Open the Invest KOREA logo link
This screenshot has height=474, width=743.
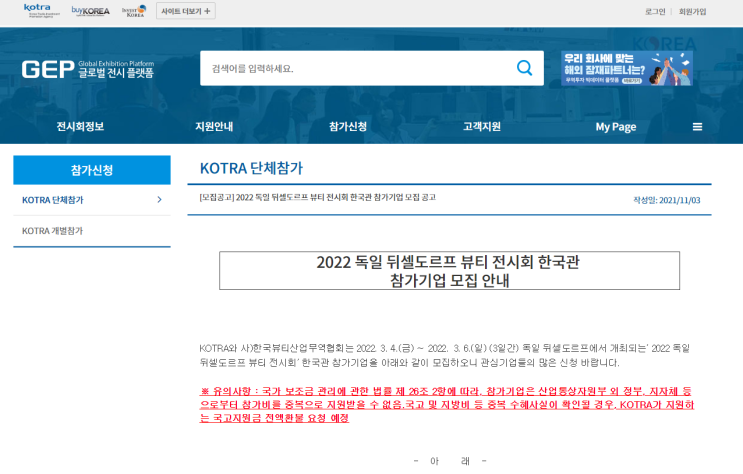click(x=134, y=11)
